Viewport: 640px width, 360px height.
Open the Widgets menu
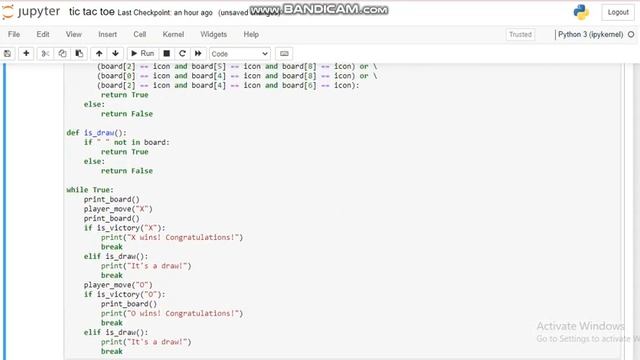(x=213, y=34)
